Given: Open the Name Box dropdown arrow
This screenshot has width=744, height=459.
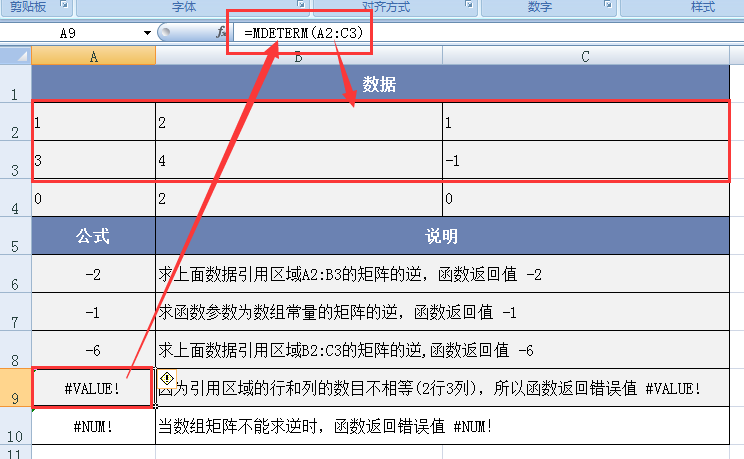Looking at the screenshot, I should pyautogui.click(x=147, y=33).
